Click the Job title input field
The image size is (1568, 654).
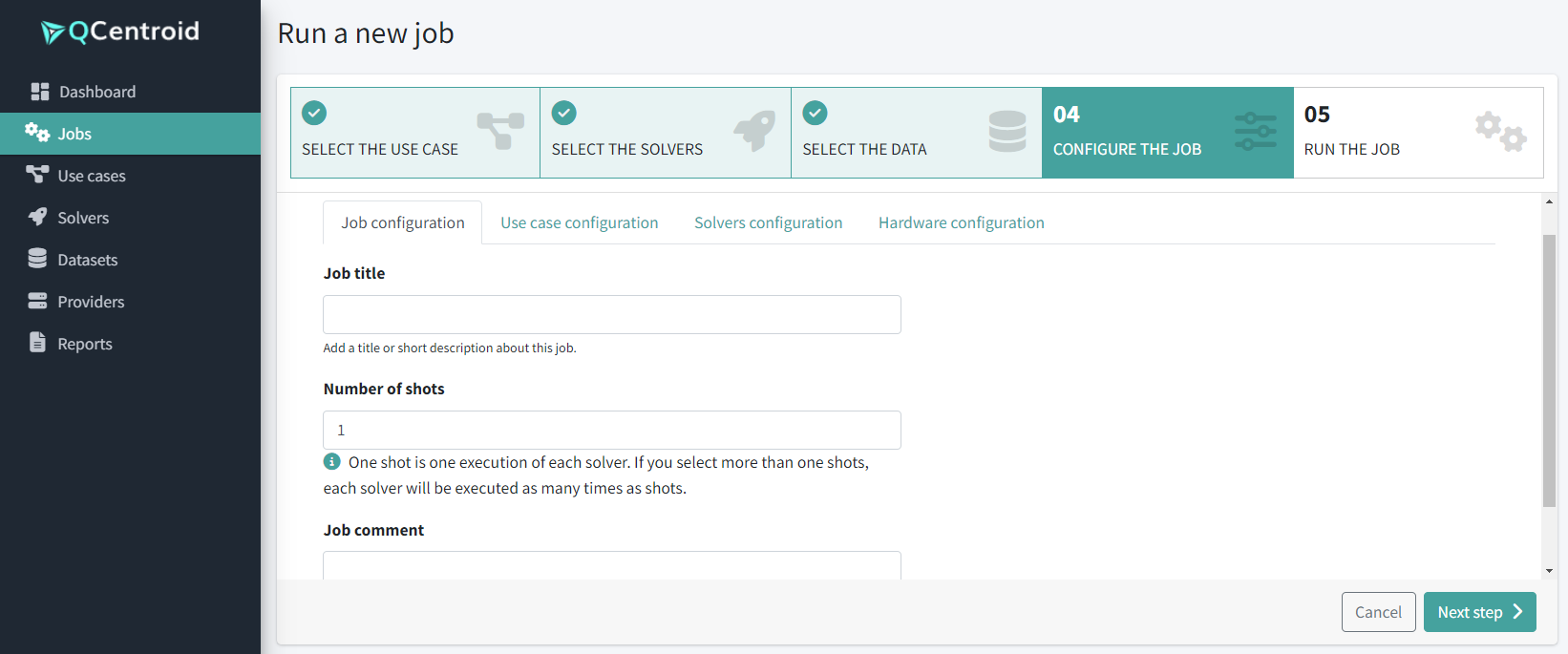click(x=611, y=314)
